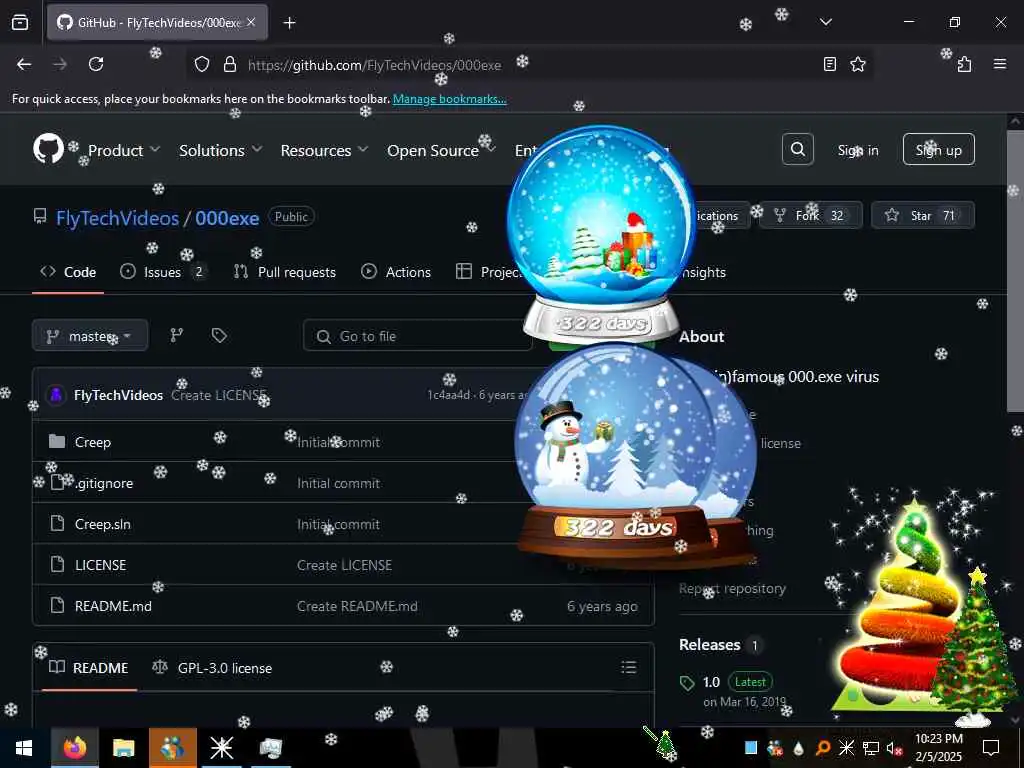
Task: Open the list all tabs chevron
Action: (x=825, y=22)
